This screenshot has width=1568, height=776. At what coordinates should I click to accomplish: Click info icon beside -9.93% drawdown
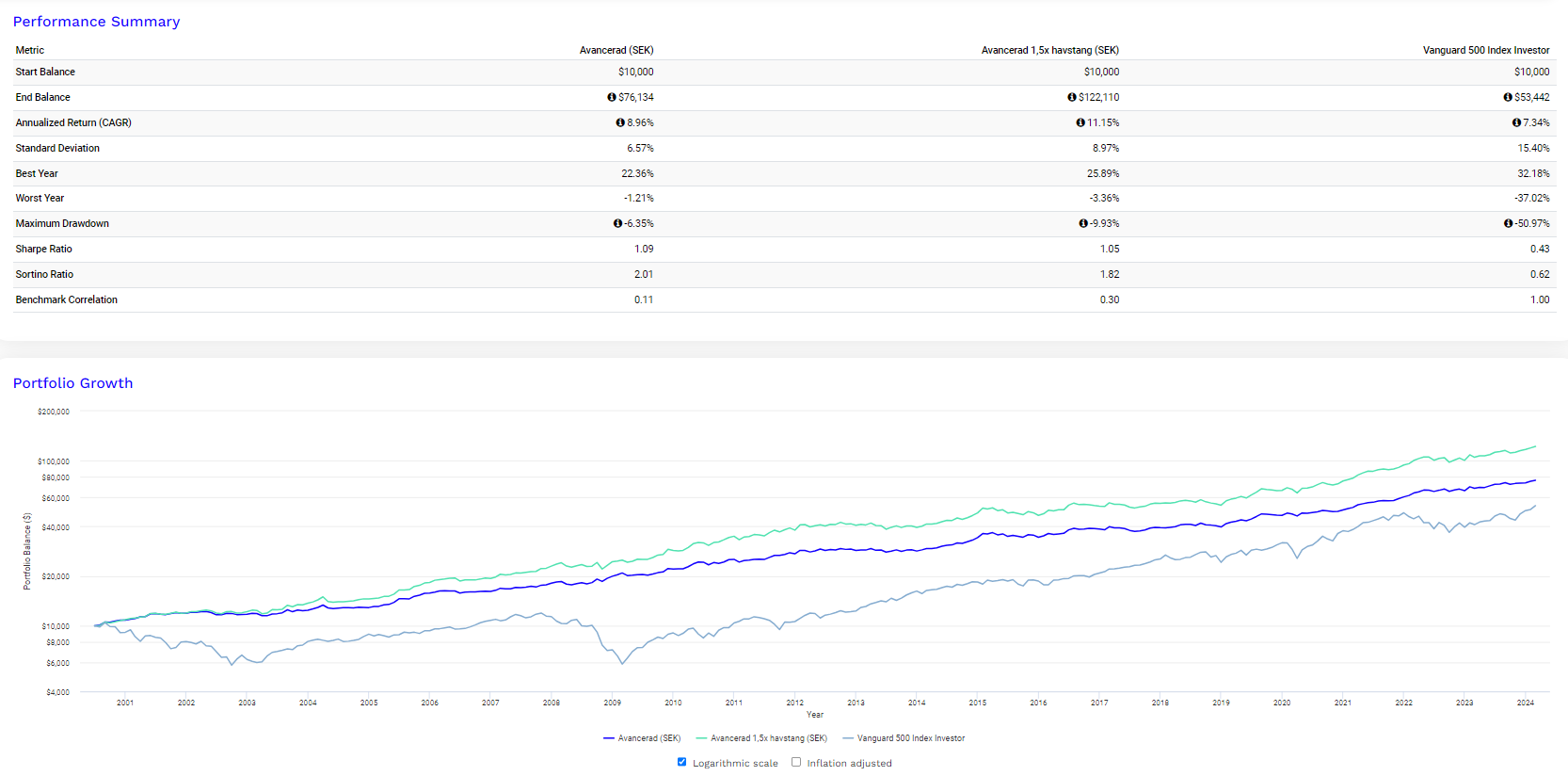coord(1083,223)
